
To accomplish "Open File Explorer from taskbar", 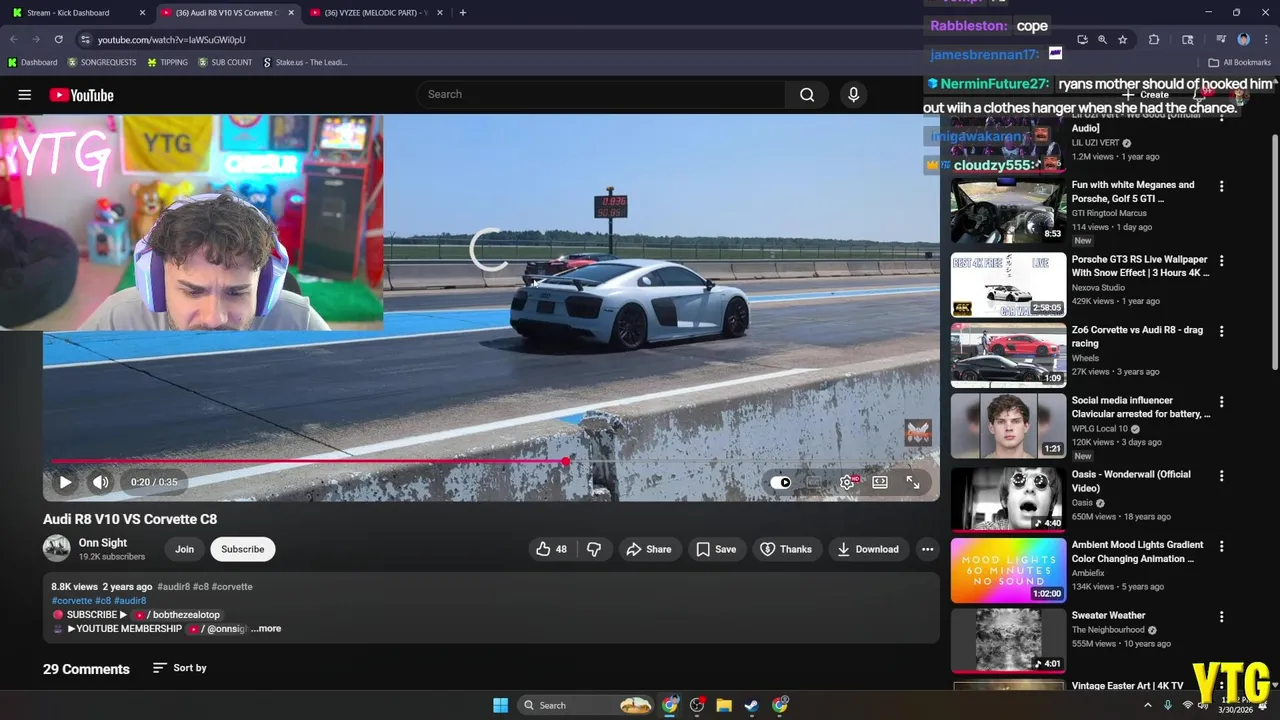I will point(724,705).
